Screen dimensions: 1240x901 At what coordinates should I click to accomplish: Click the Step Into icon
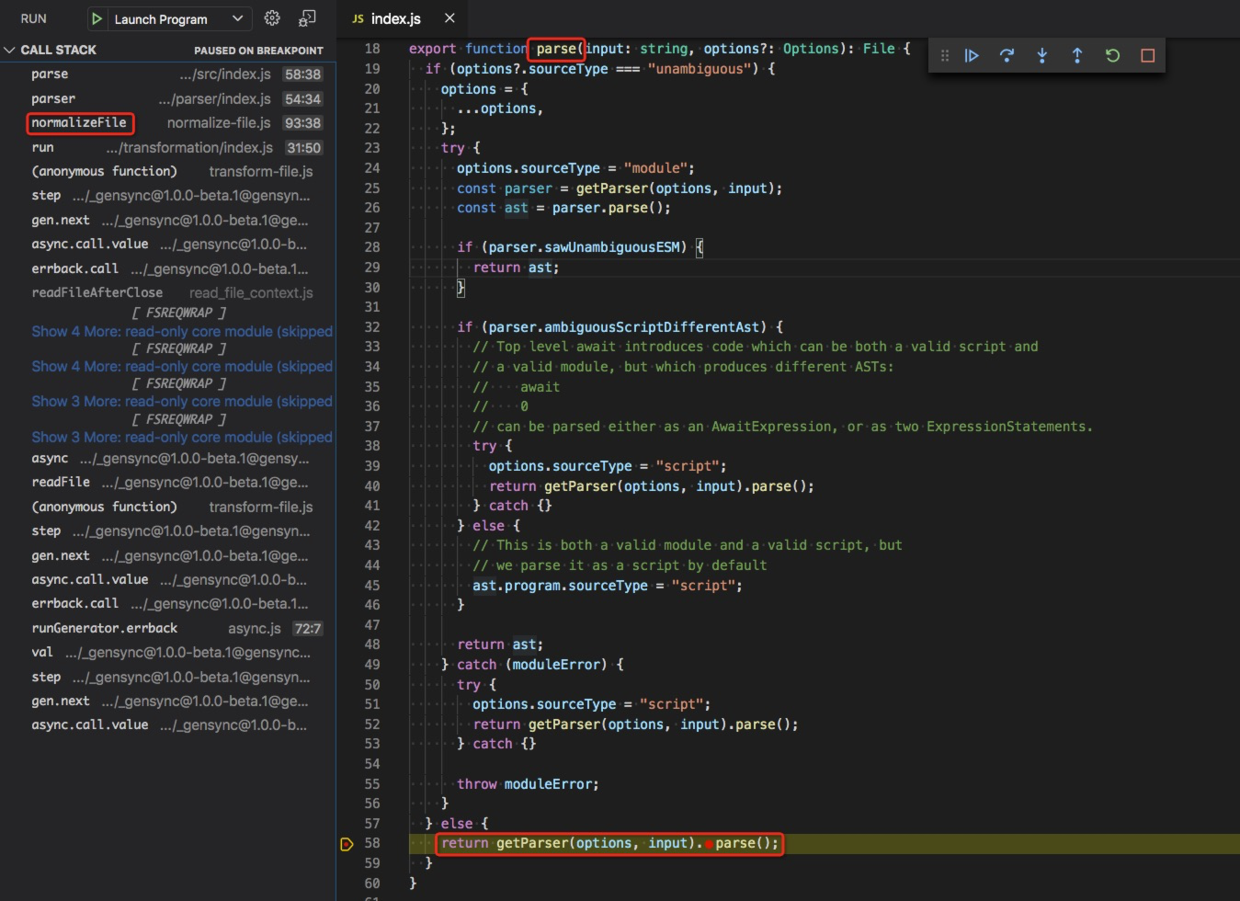pos(1041,55)
